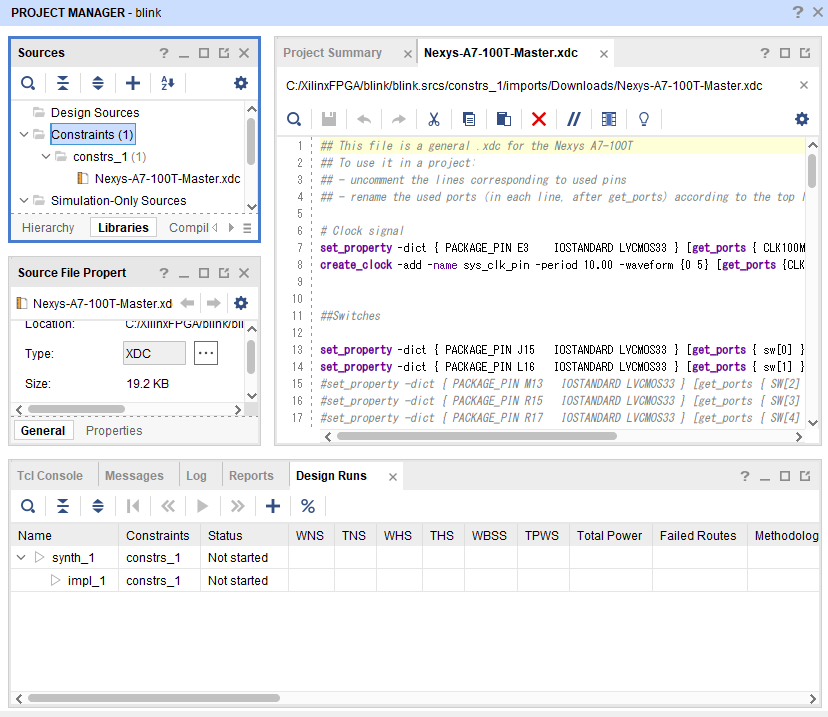Collapse the Constraints tree node
Viewport: 828px width, 717px height.
click(24, 134)
